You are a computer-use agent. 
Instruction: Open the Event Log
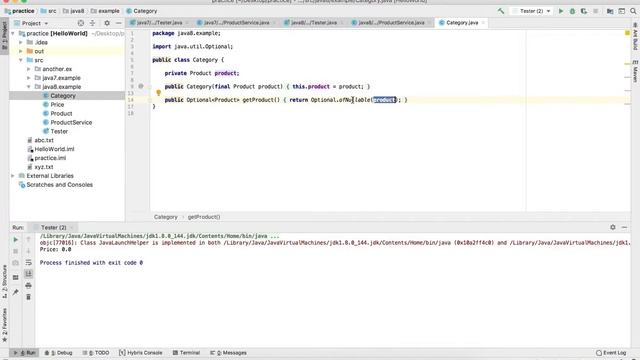coord(611,353)
